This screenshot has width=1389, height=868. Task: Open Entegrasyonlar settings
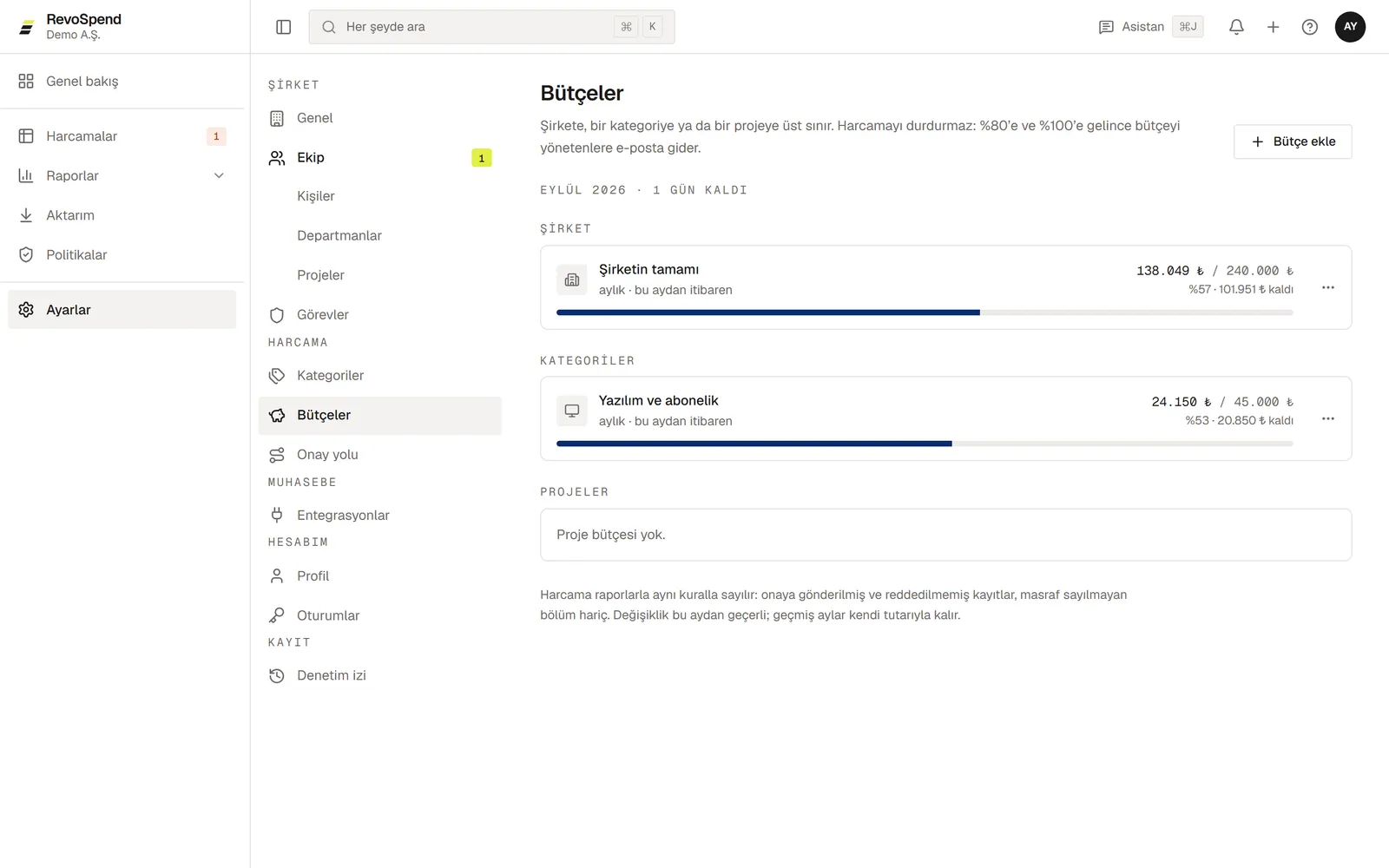tap(380, 515)
